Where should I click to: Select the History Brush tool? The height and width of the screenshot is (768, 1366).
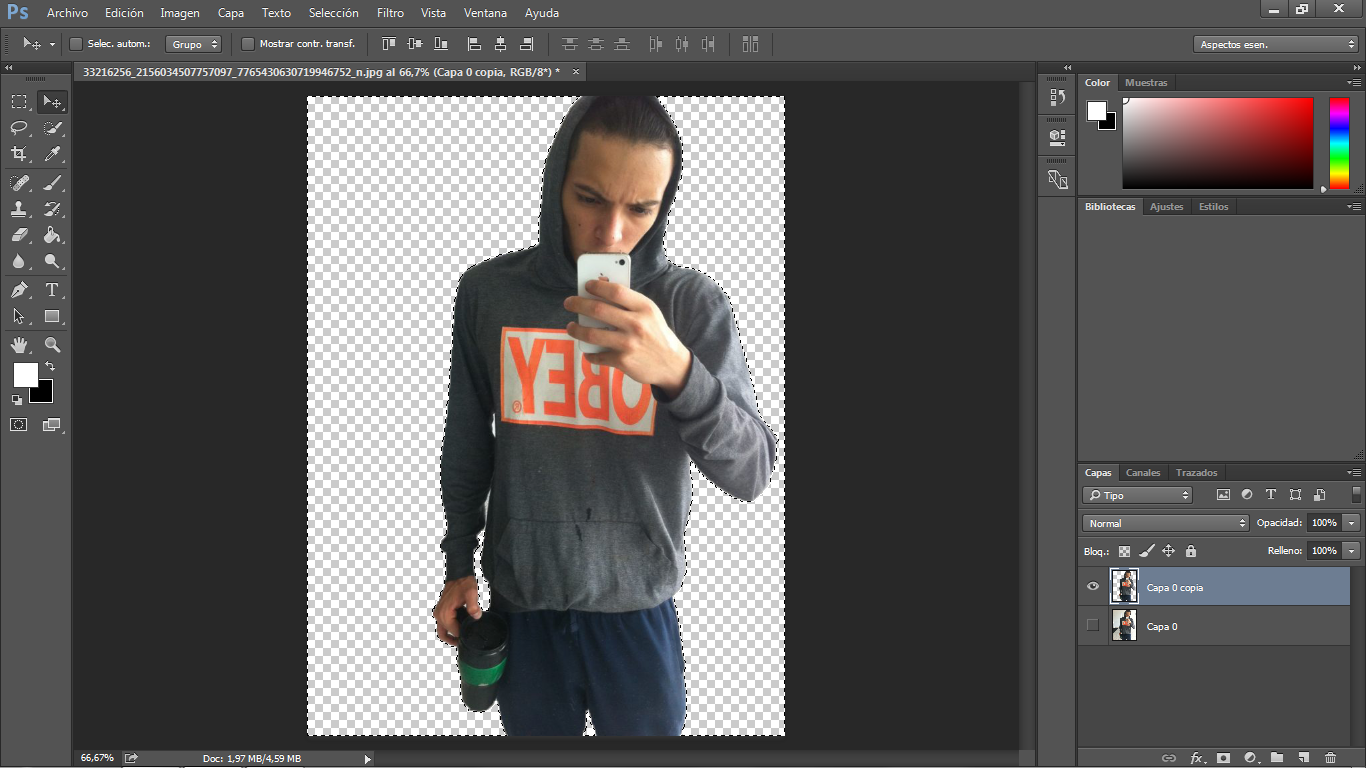[52, 209]
